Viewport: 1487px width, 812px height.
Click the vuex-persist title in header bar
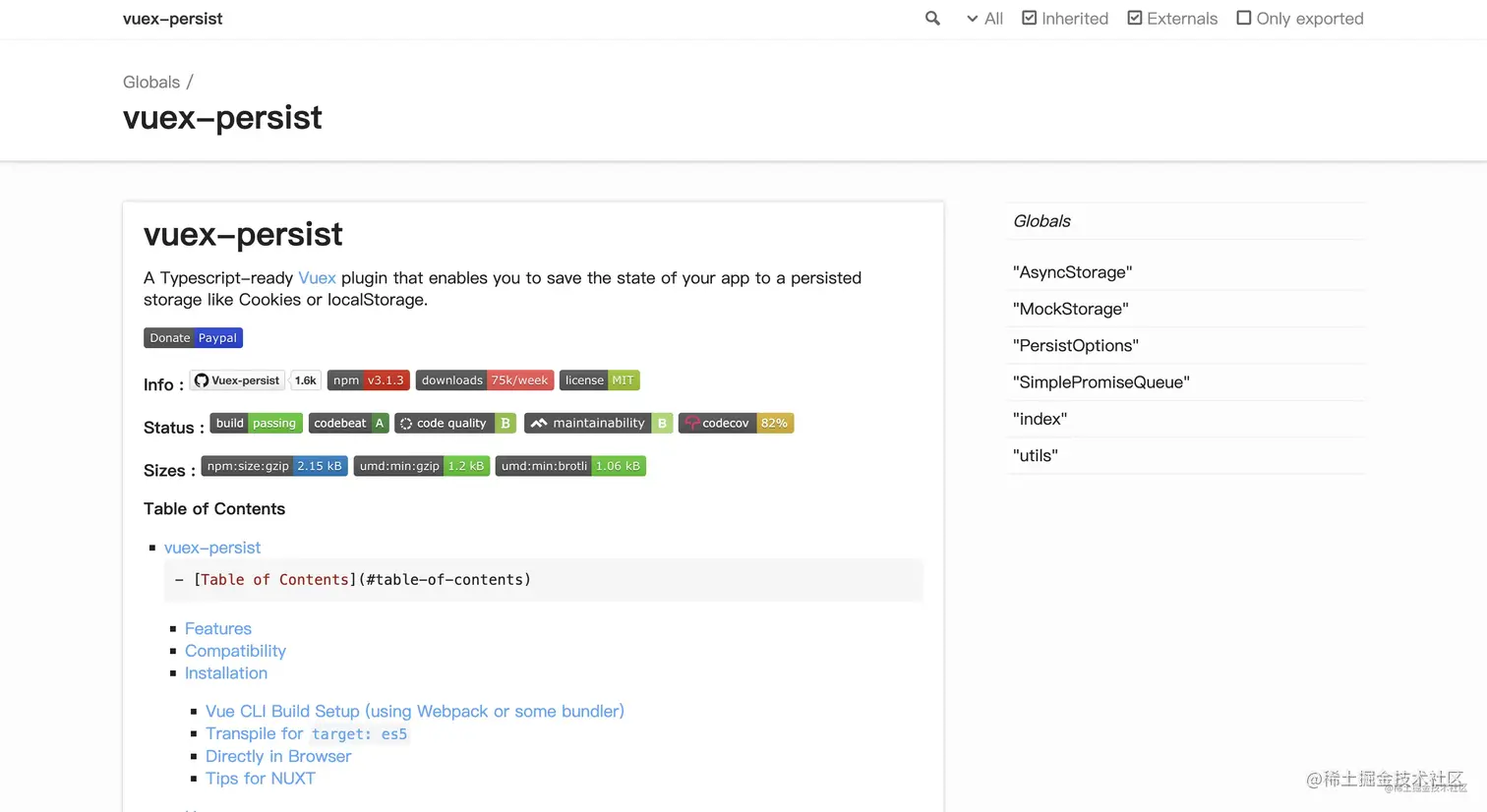[x=172, y=19]
